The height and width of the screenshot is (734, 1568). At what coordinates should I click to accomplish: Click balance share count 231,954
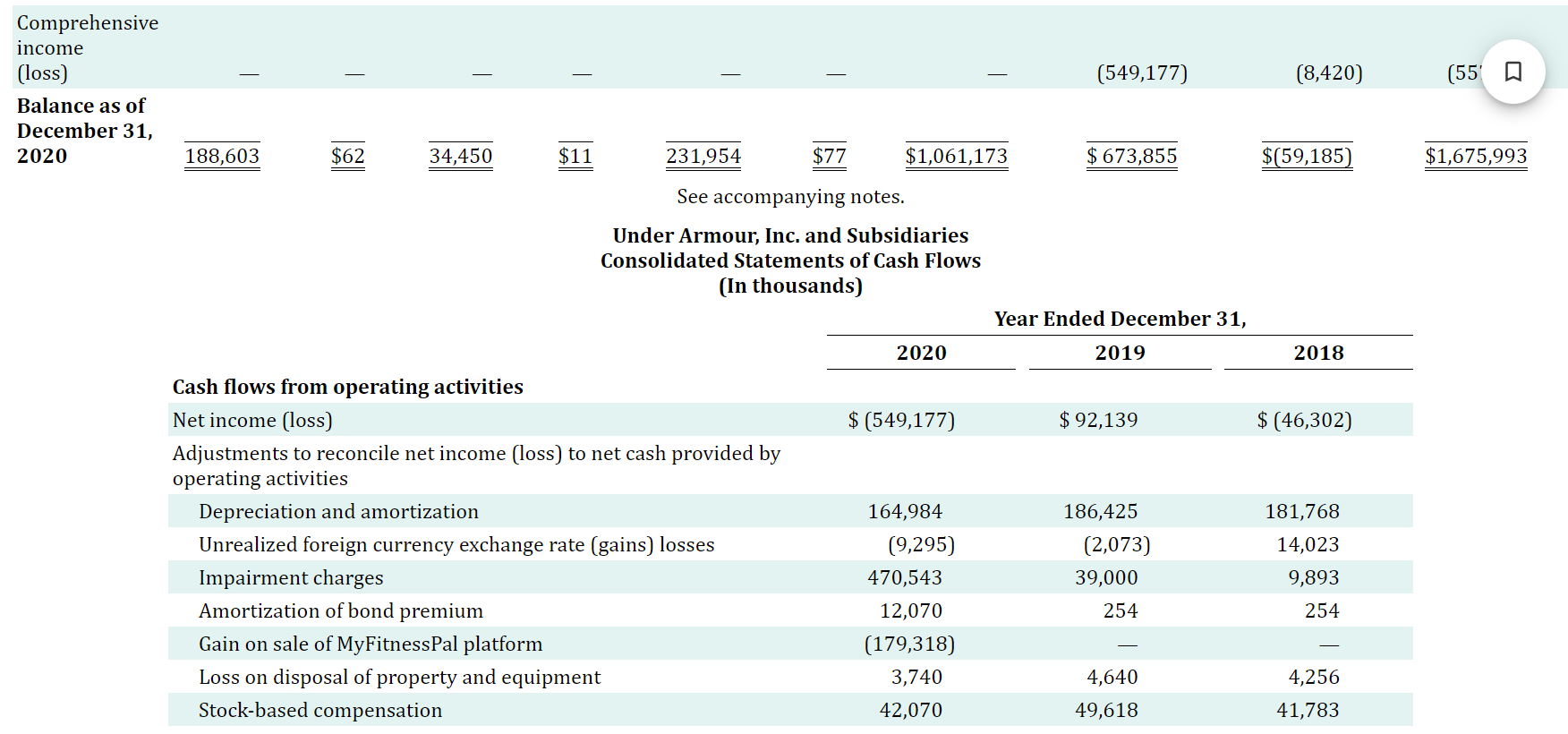703,156
